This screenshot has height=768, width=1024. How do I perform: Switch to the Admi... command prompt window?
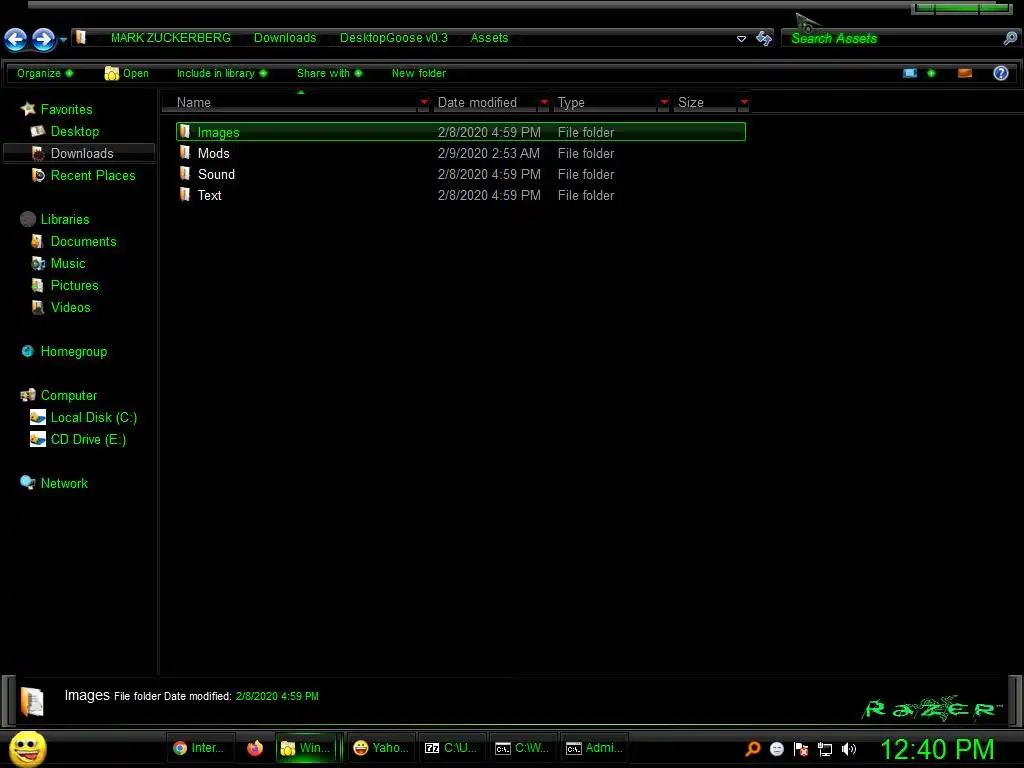pos(594,748)
